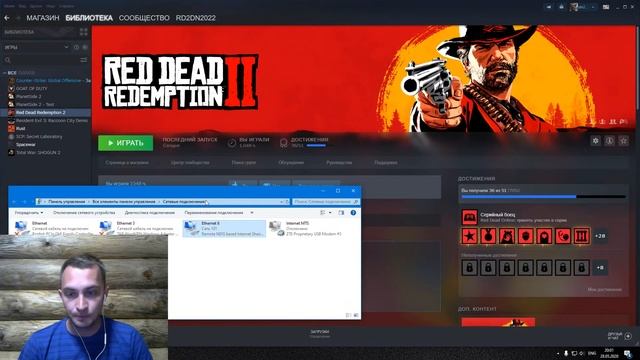Click the library search magnifier
640x360 pixels.
pos(8,60)
